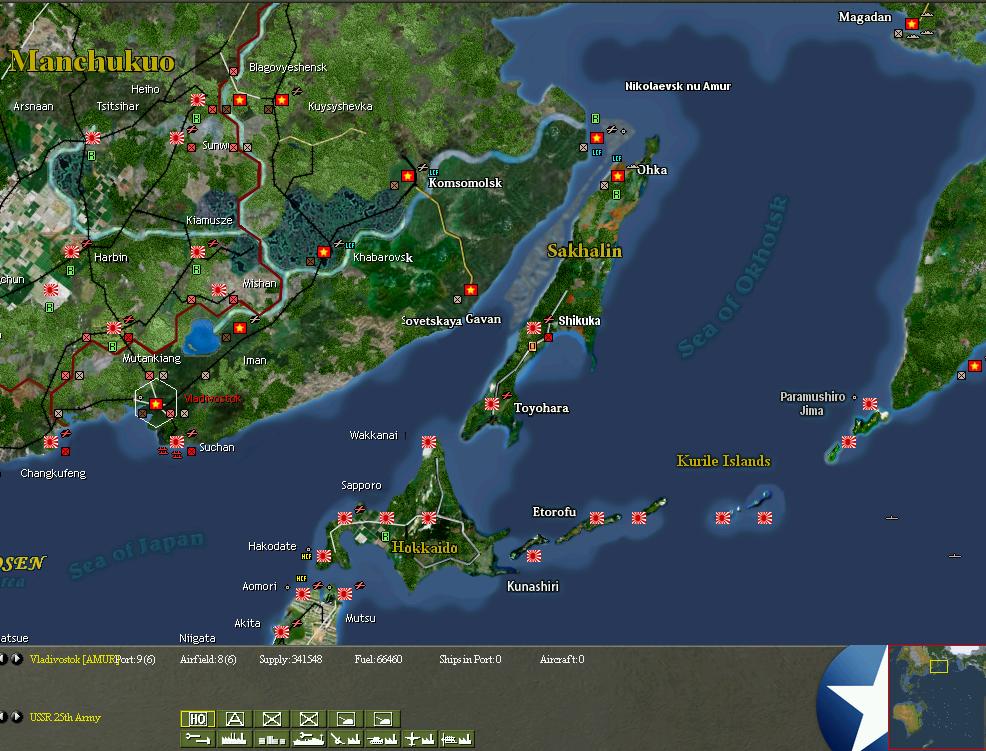Select the HQ unit icon
Screen dimensions: 986x751
(x=198, y=719)
